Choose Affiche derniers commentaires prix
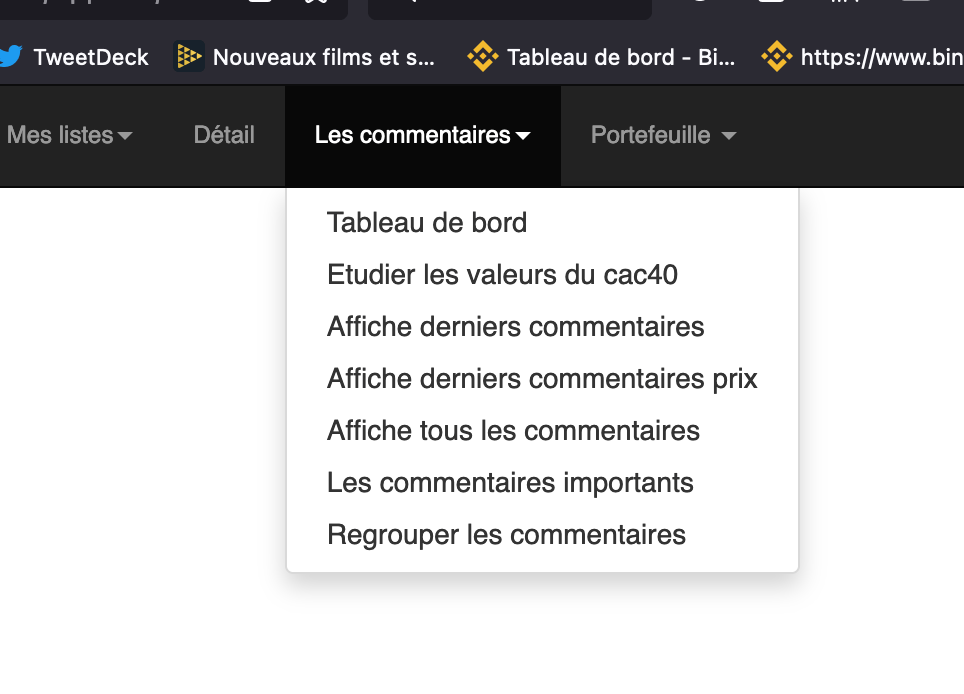 (x=542, y=379)
